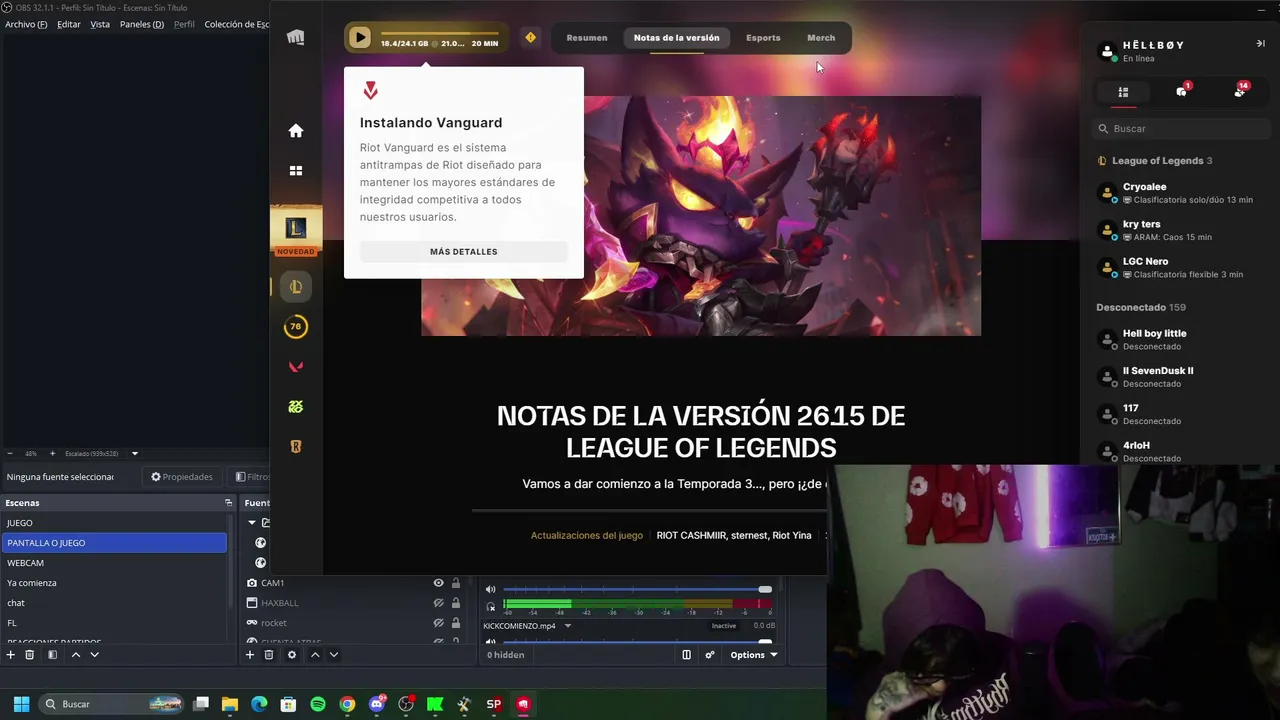
Task: Open the Merch tab
Action: pos(821,38)
